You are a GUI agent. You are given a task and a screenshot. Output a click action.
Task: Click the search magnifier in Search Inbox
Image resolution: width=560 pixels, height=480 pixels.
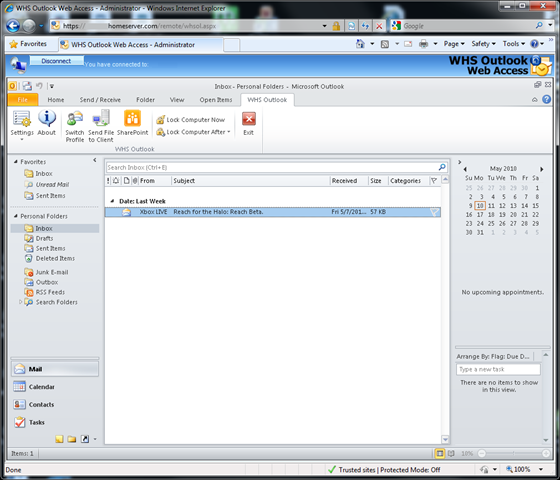[442, 167]
